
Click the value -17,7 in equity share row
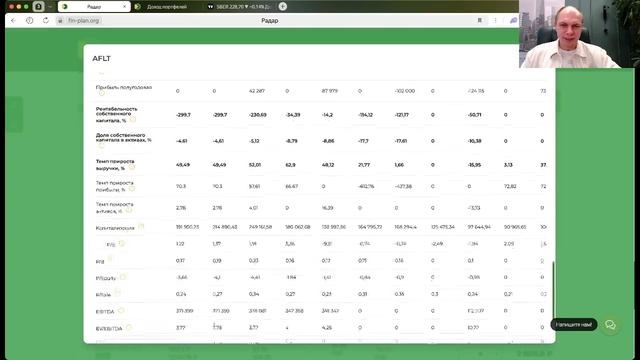point(363,141)
